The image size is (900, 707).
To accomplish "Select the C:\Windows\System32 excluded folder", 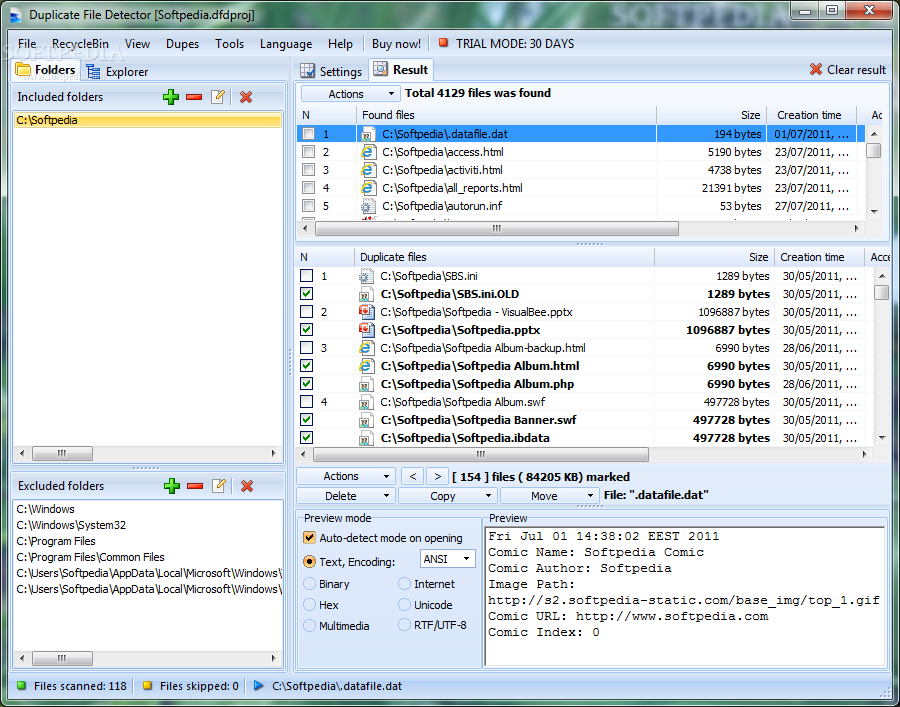I will [71, 525].
